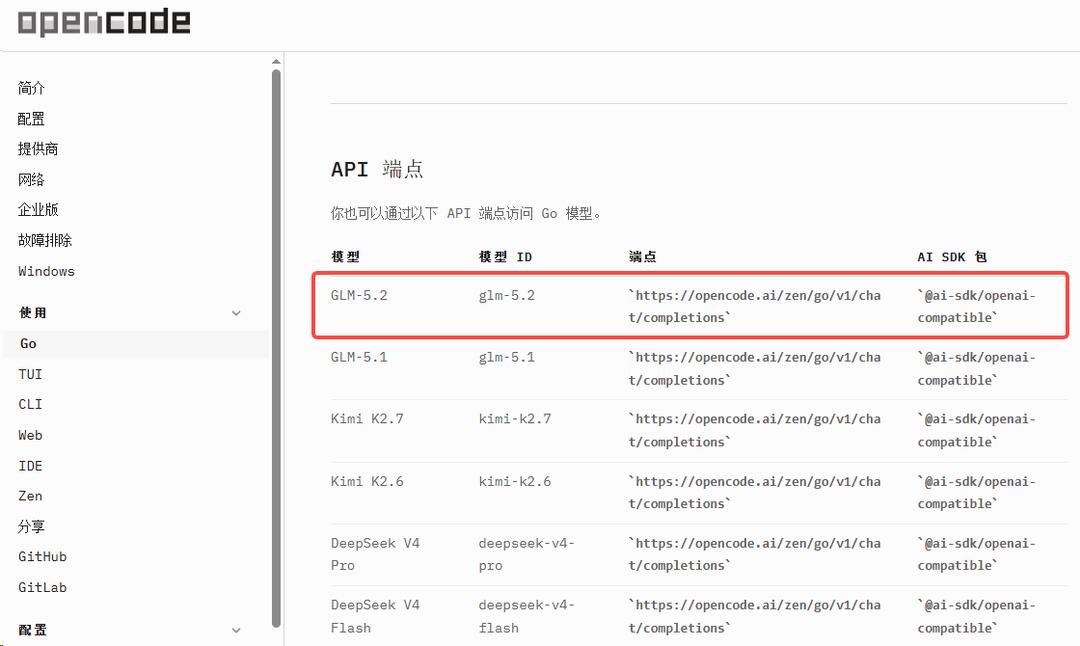Open the Zen sidebar page

(30, 496)
